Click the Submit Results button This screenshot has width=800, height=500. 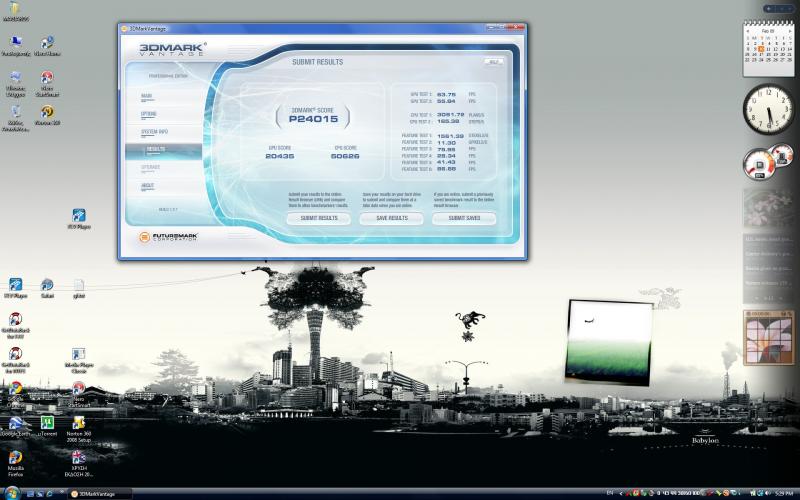(318, 218)
